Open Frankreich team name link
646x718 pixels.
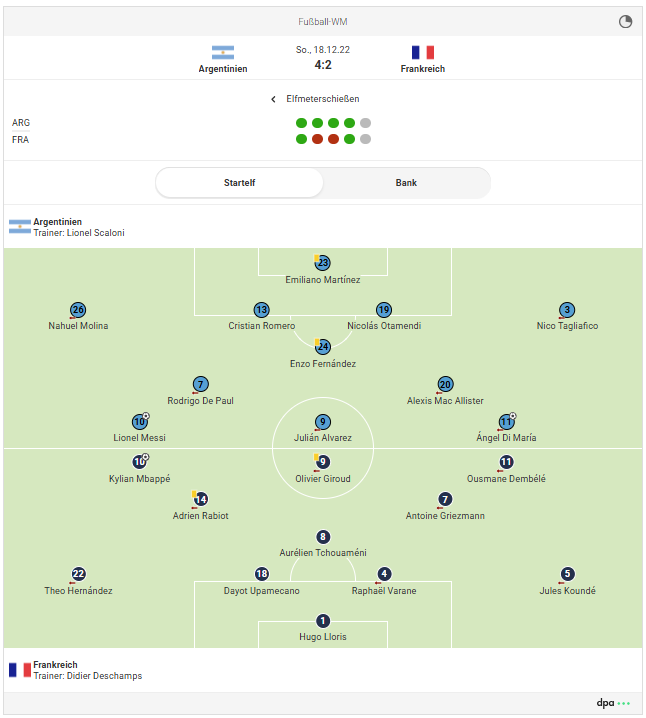tap(423, 69)
